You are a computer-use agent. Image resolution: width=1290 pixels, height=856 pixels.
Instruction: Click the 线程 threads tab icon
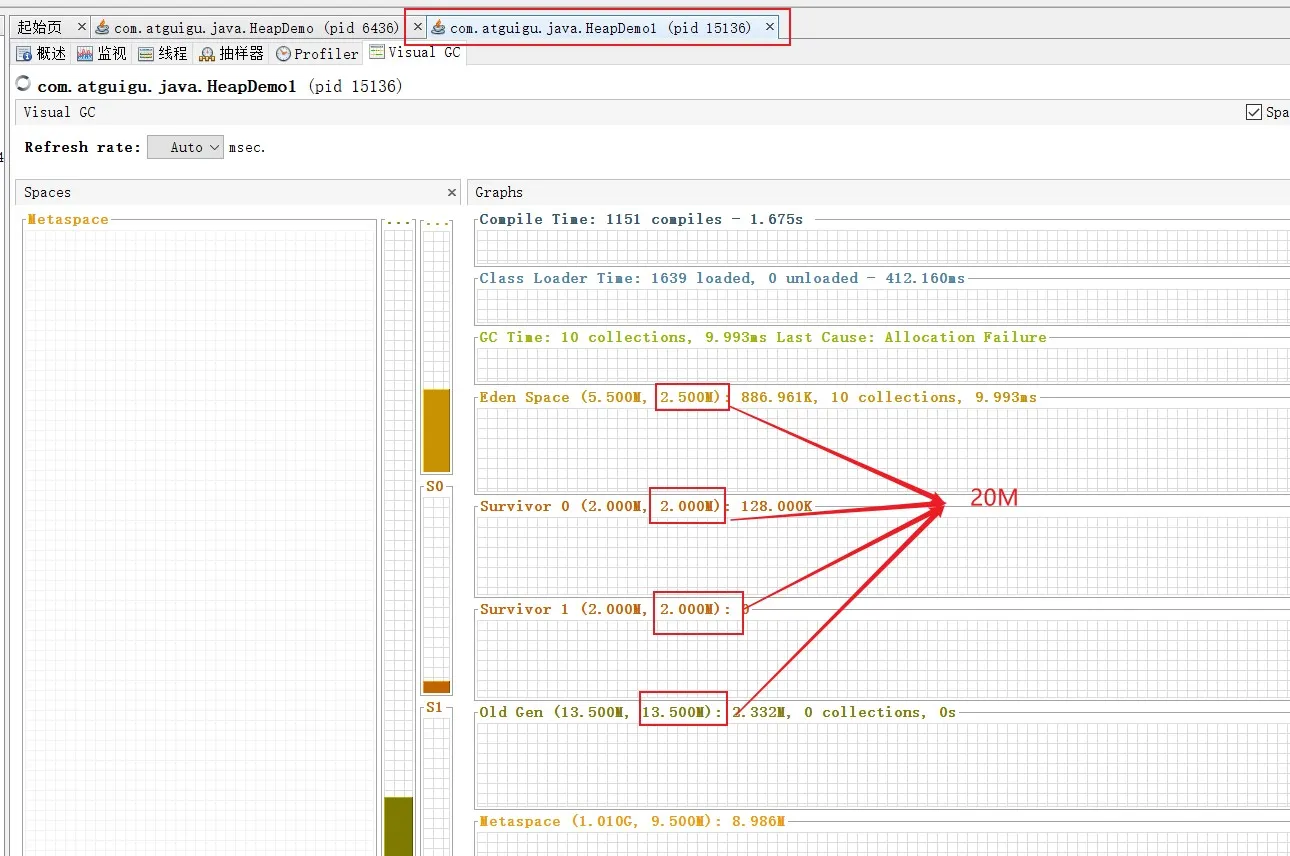146,54
